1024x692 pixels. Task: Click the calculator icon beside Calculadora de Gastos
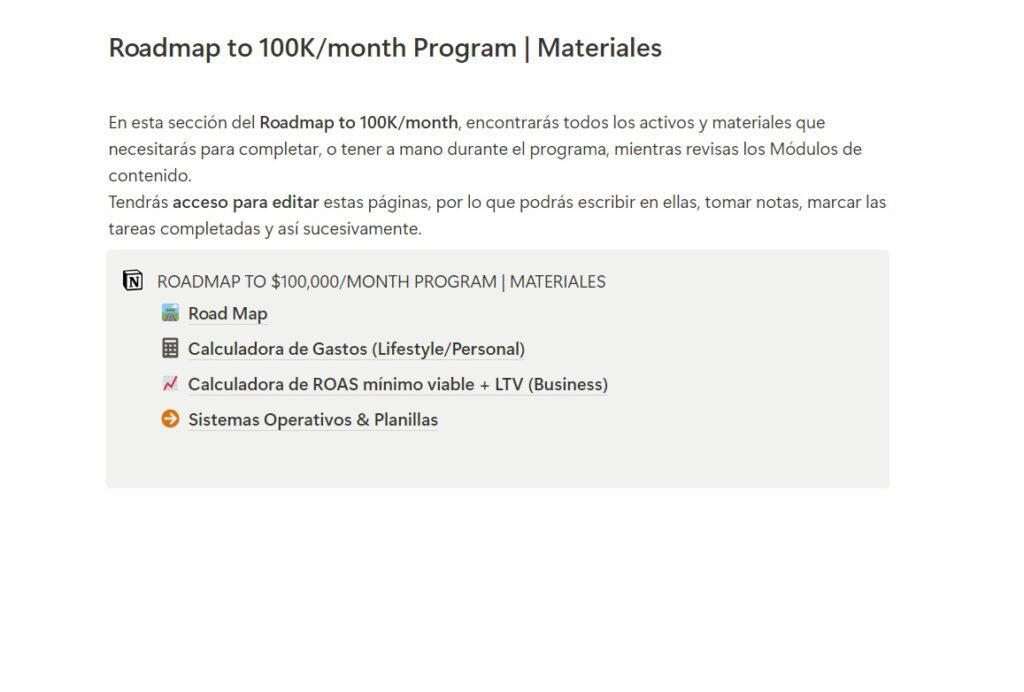click(x=170, y=348)
